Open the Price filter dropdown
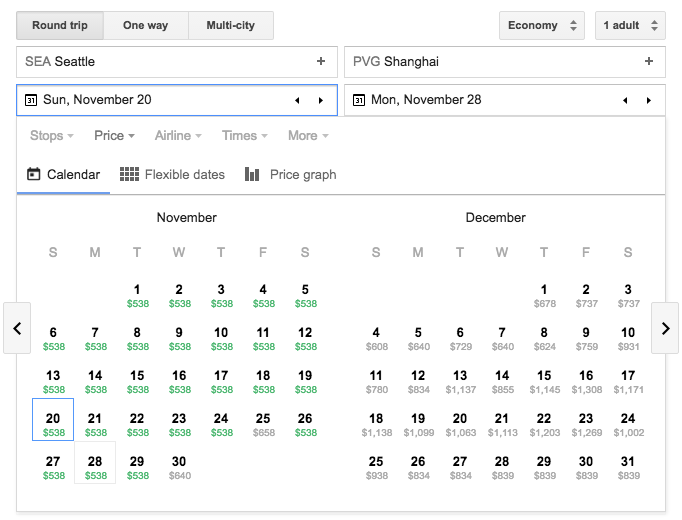Viewport: 682px width, 520px height. pos(114,136)
